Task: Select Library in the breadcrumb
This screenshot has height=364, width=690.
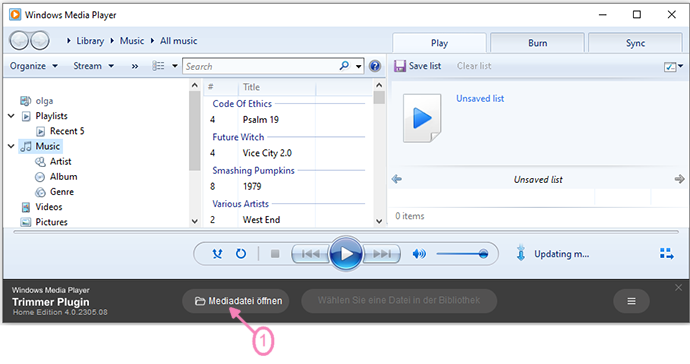Action: (90, 41)
